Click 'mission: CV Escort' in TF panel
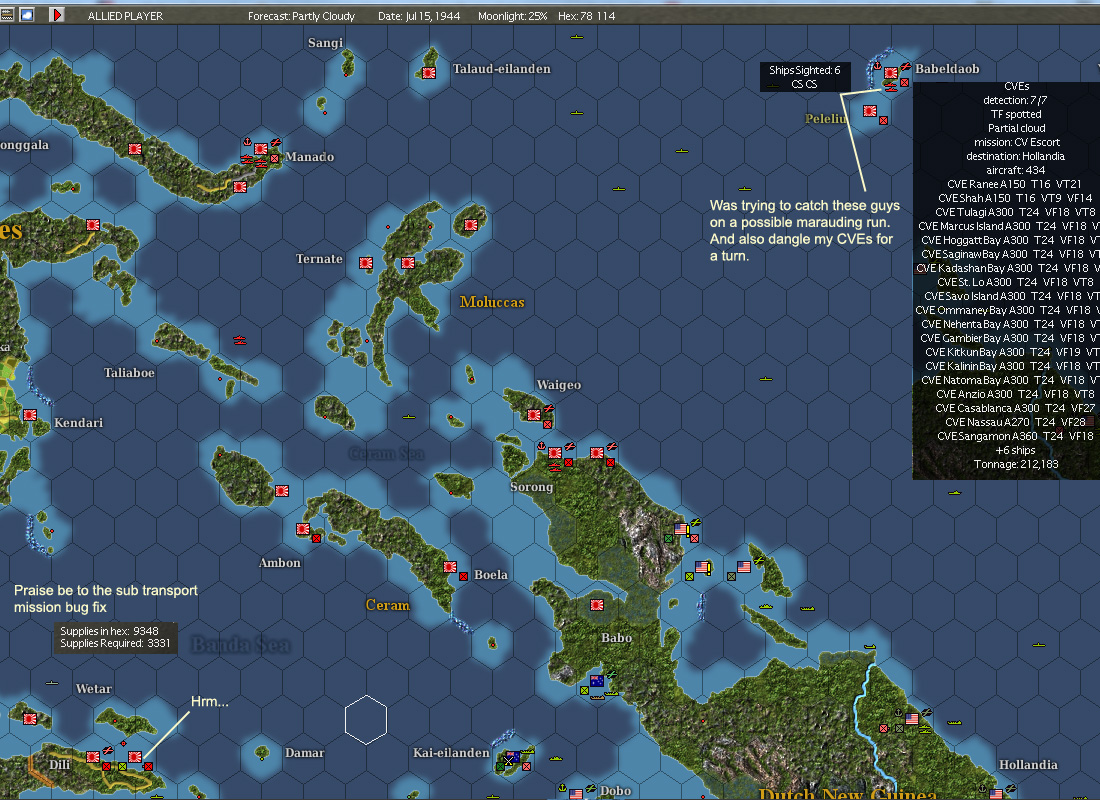1100x800 pixels. coord(1017,142)
